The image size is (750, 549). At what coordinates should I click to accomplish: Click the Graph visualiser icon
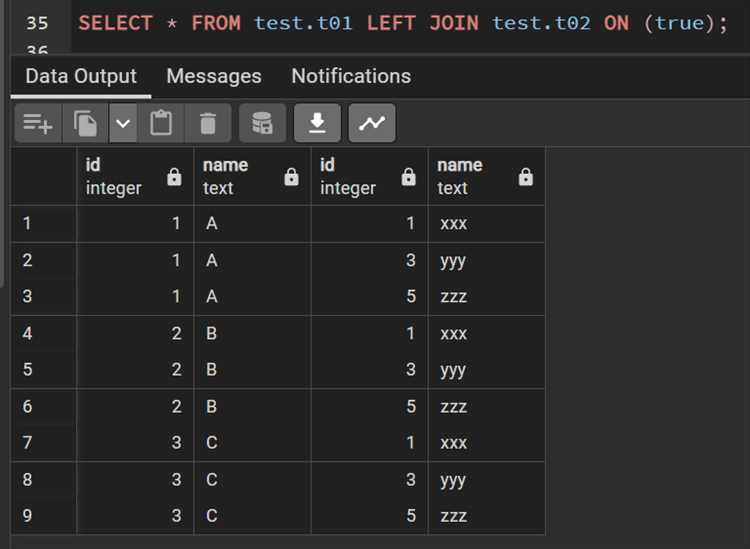click(372, 123)
